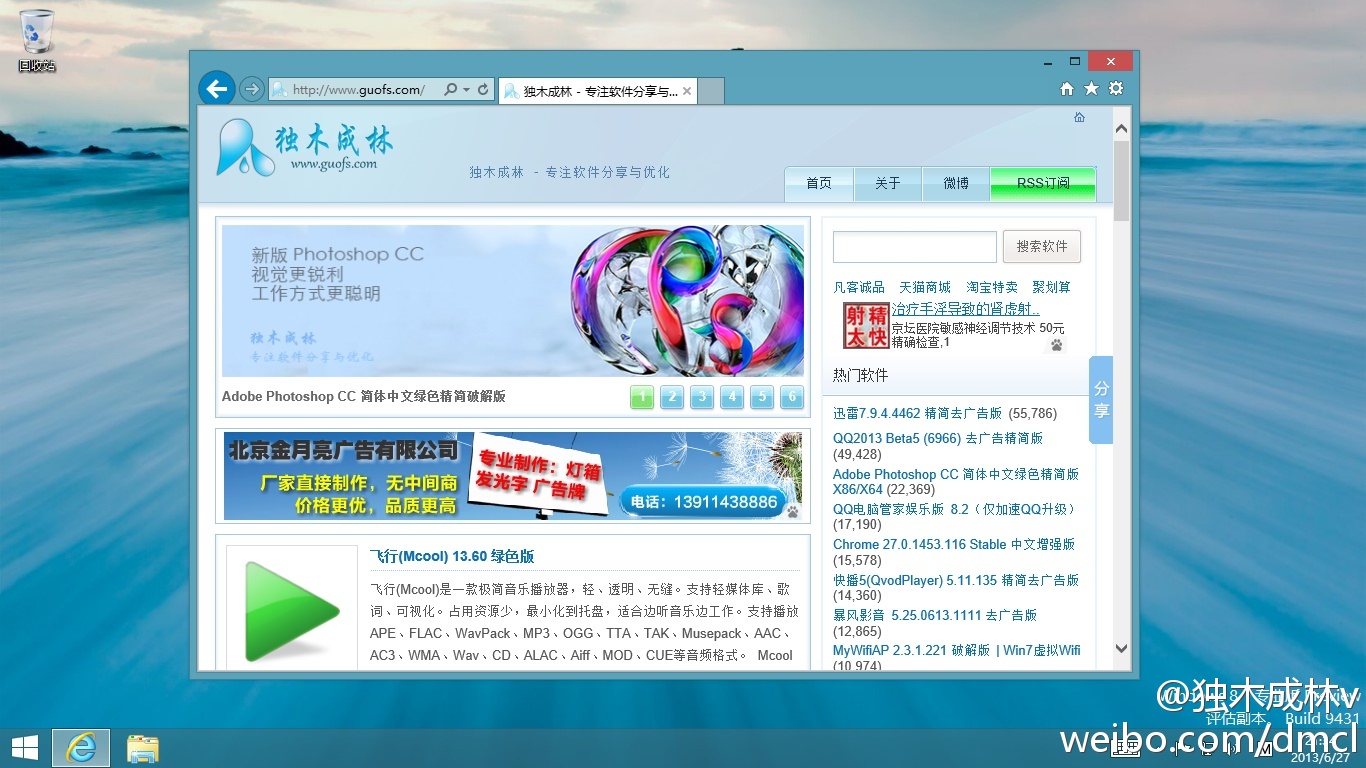The width and height of the screenshot is (1366, 768).
Task: Open IE Tools gear icon
Action: (1116, 88)
